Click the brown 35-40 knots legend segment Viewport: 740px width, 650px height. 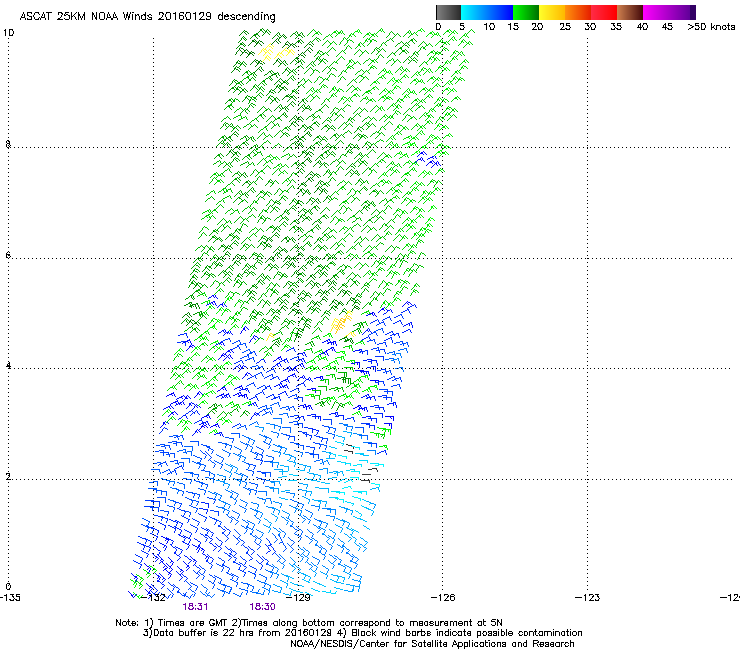pyautogui.click(x=630, y=12)
